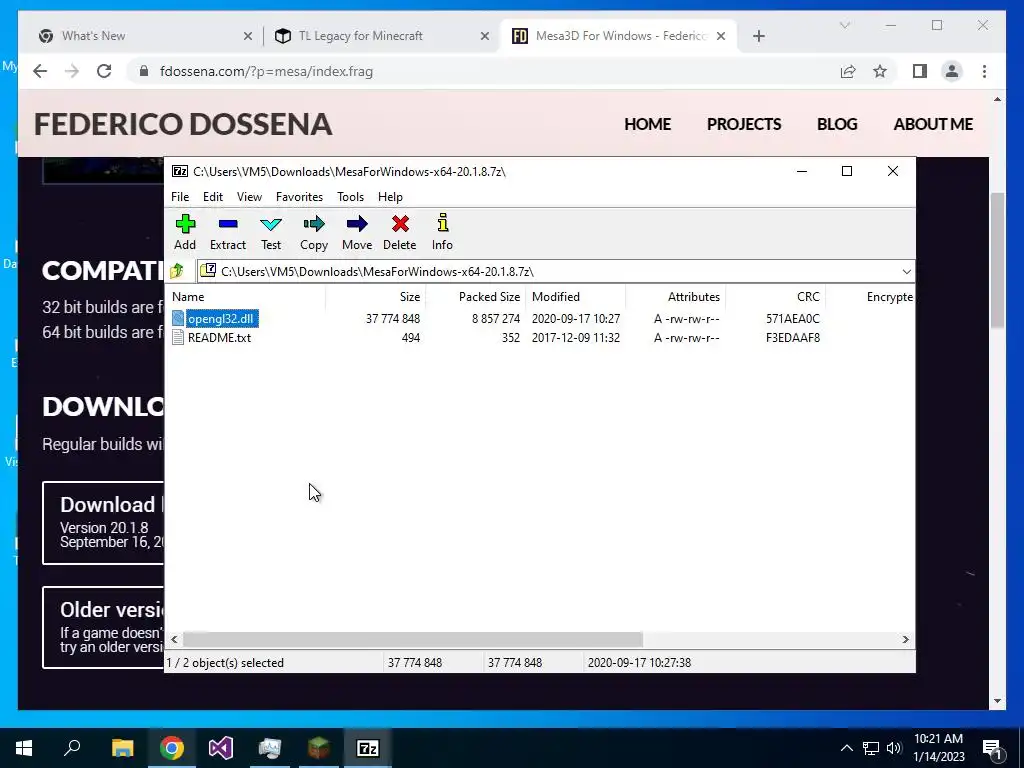Open the Favorites menu in 7-Zip
The width and height of the screenshot is (1024, 768).
pos(299,197)
